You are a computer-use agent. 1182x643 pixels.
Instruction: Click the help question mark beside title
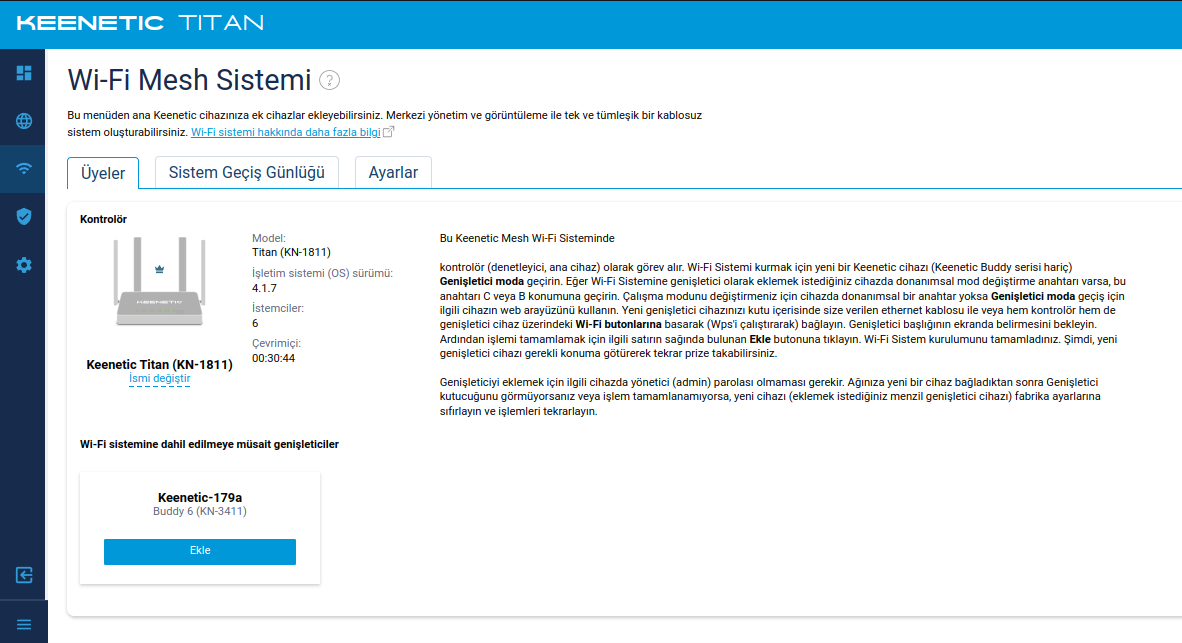coord(329,80)
